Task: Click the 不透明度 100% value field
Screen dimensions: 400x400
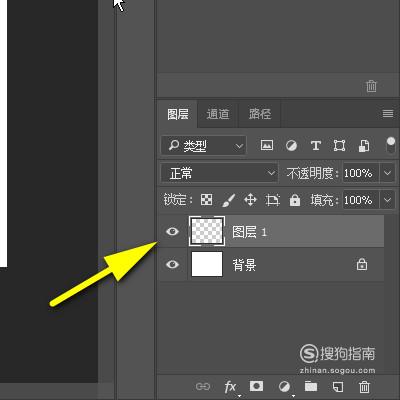Action: [360, 173]
